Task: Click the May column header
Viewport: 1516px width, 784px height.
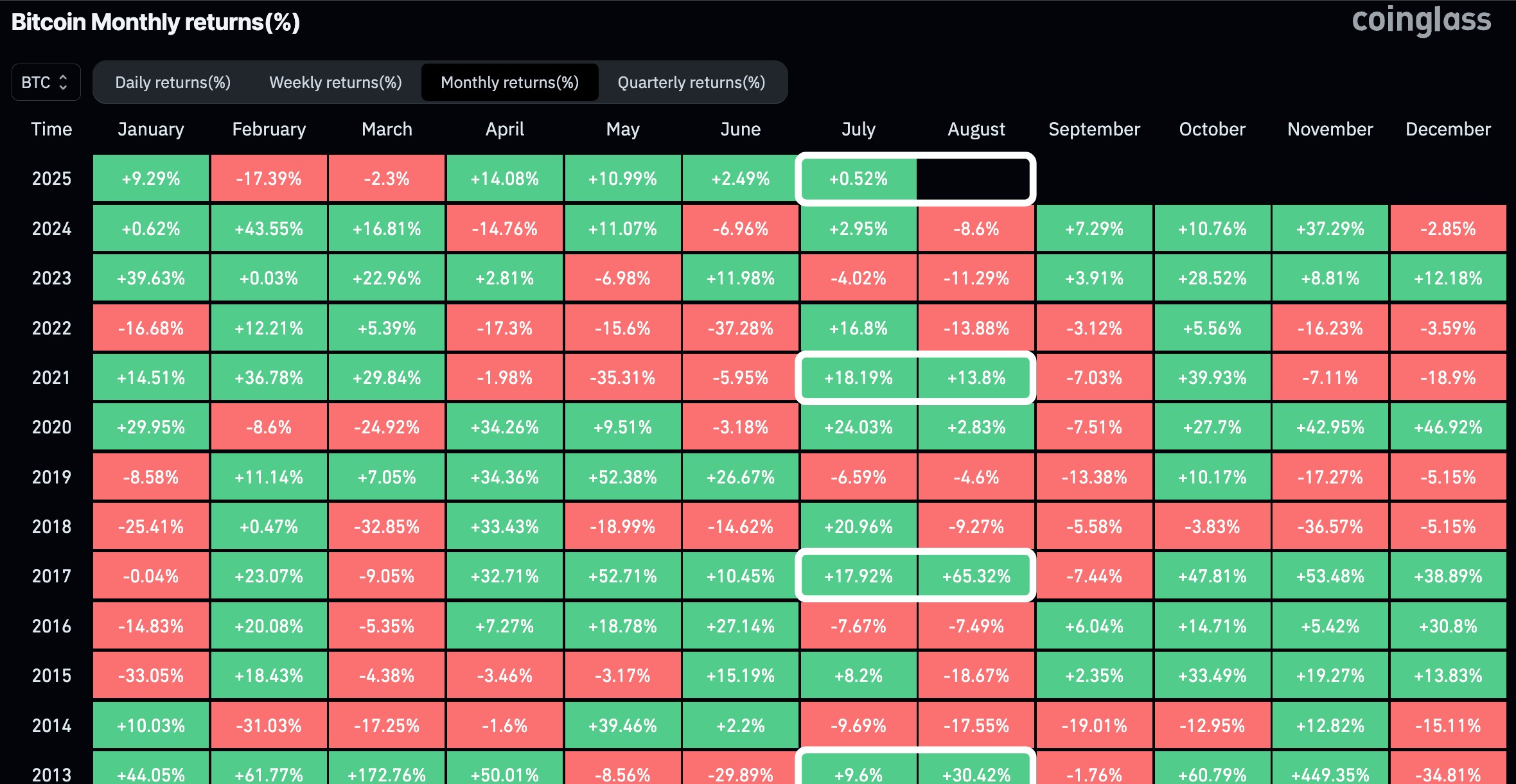Action: 622,129
